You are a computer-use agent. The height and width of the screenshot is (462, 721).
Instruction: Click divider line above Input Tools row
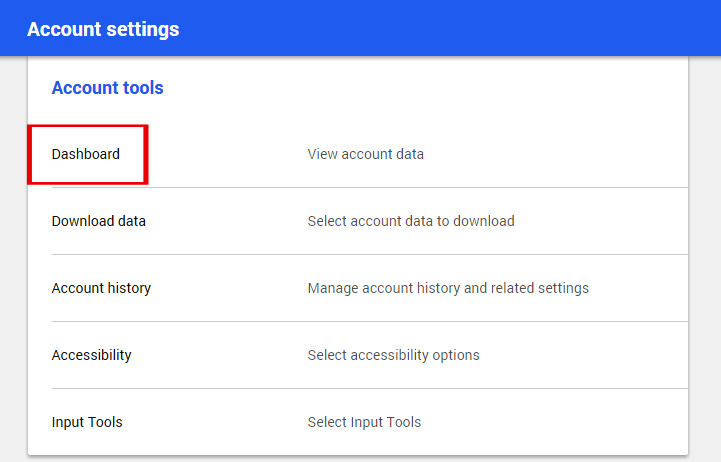coord(370,388)
